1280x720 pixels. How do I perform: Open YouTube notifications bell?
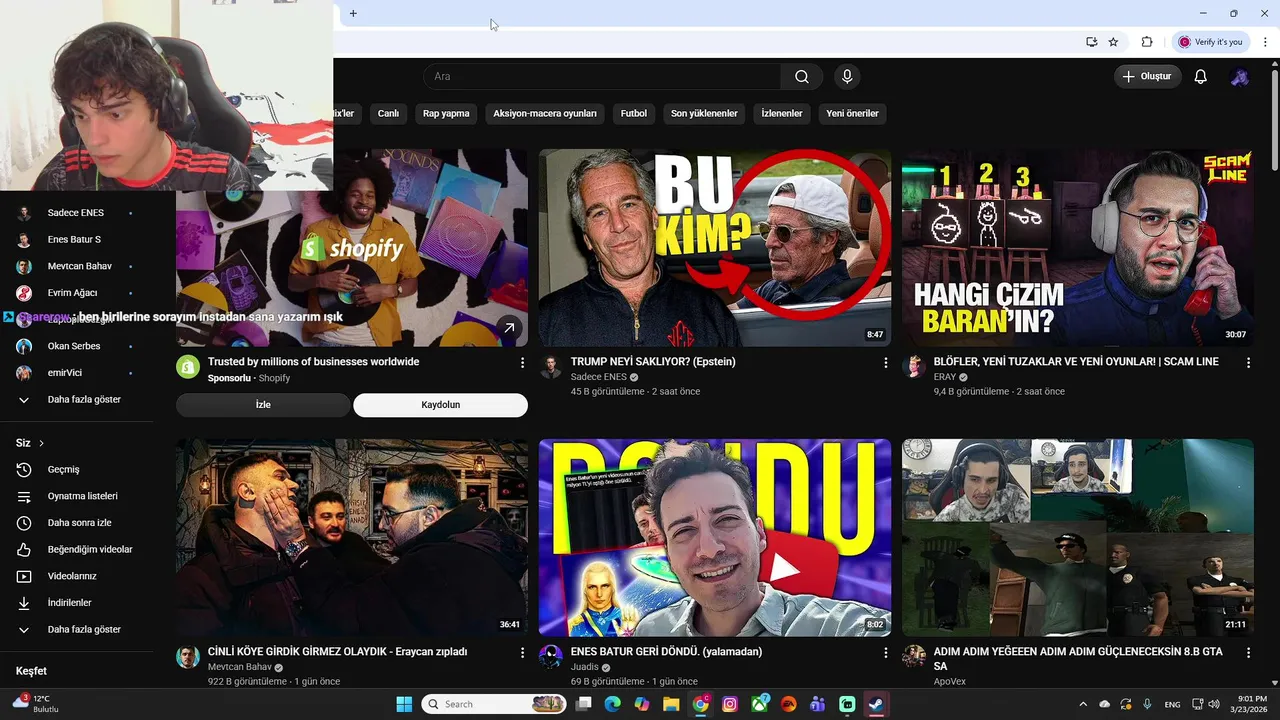tap(1201, 77)
